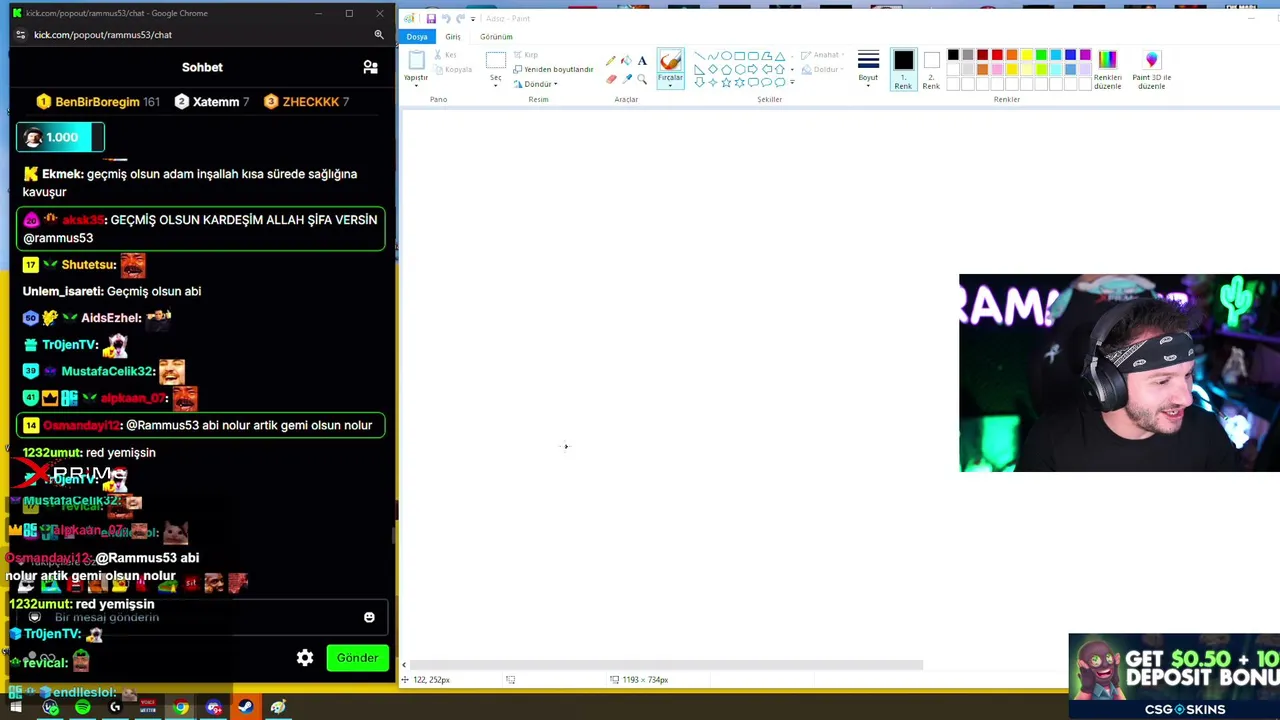Click the Yapıştır paste clipboard icon

coord(416,61)
